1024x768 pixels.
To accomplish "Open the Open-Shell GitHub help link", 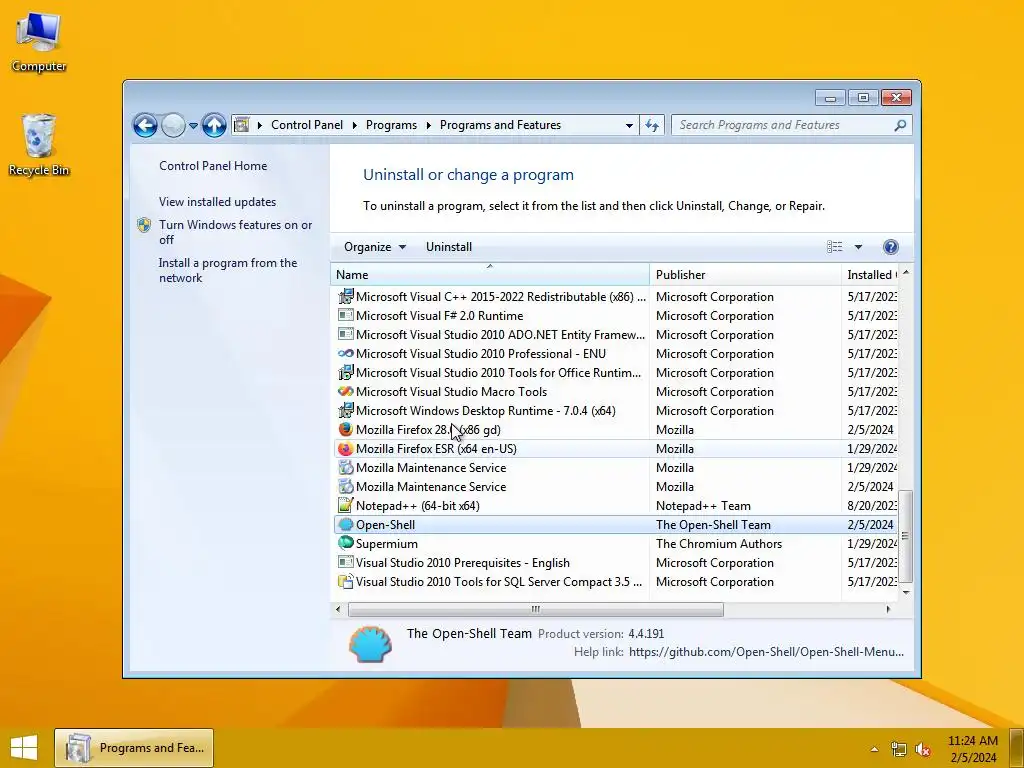I will click(x=766, y=652).
